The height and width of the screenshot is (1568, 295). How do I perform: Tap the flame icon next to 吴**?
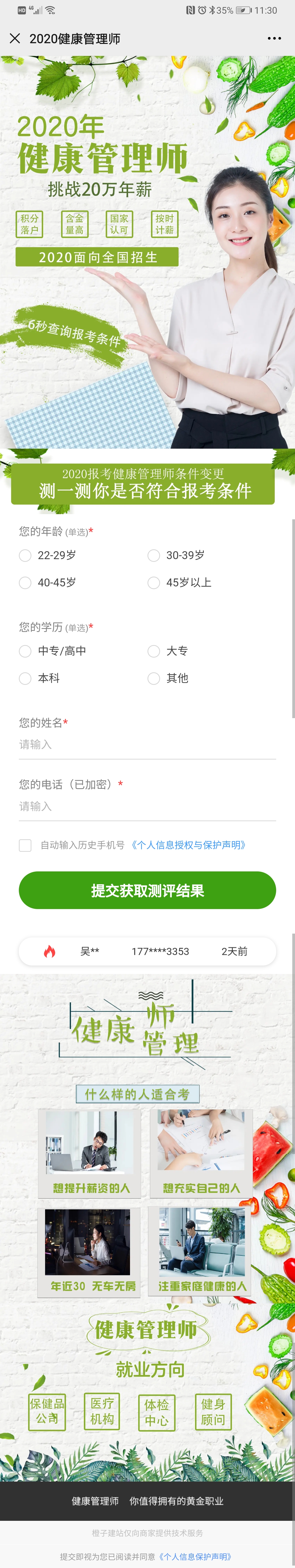[50, 951]
